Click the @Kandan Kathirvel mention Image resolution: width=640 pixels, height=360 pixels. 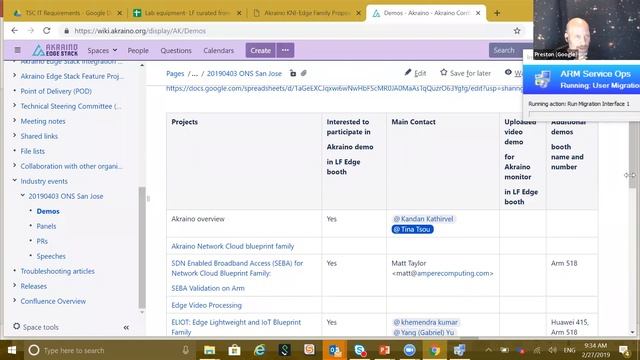pyautogui.click(x=423, y=219)
